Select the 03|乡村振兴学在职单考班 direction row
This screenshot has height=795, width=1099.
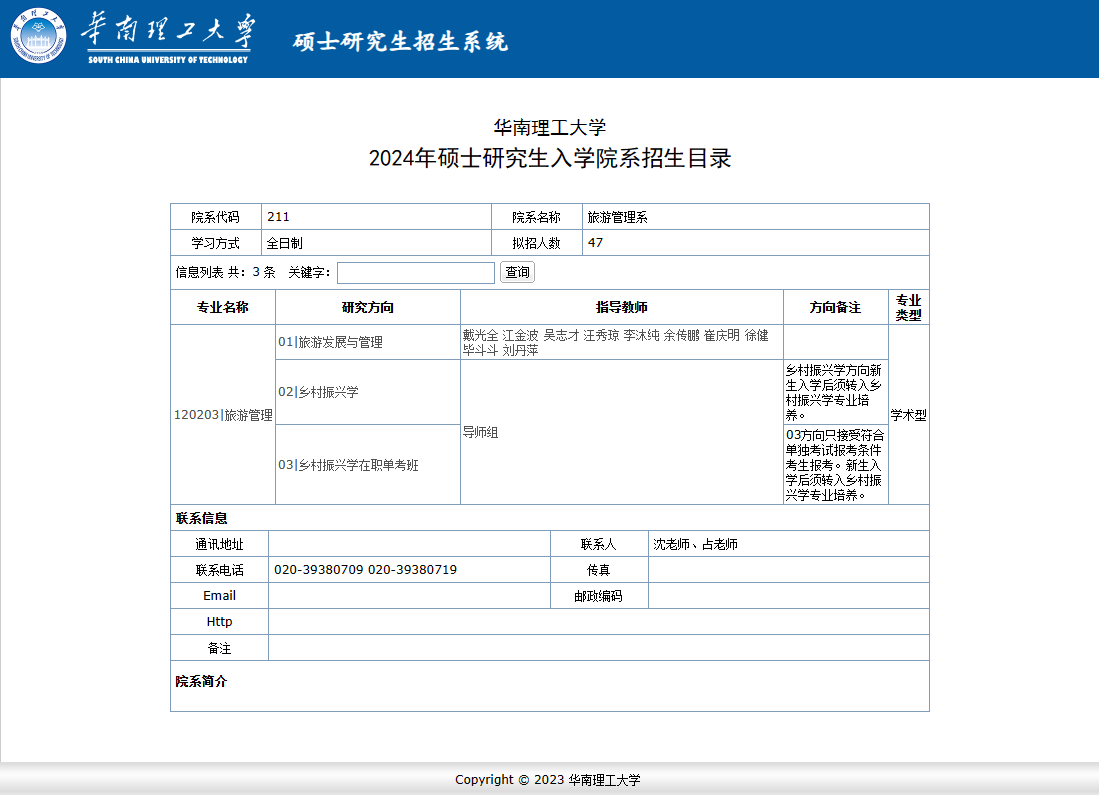pyautogui.click(x=368, y=465)
